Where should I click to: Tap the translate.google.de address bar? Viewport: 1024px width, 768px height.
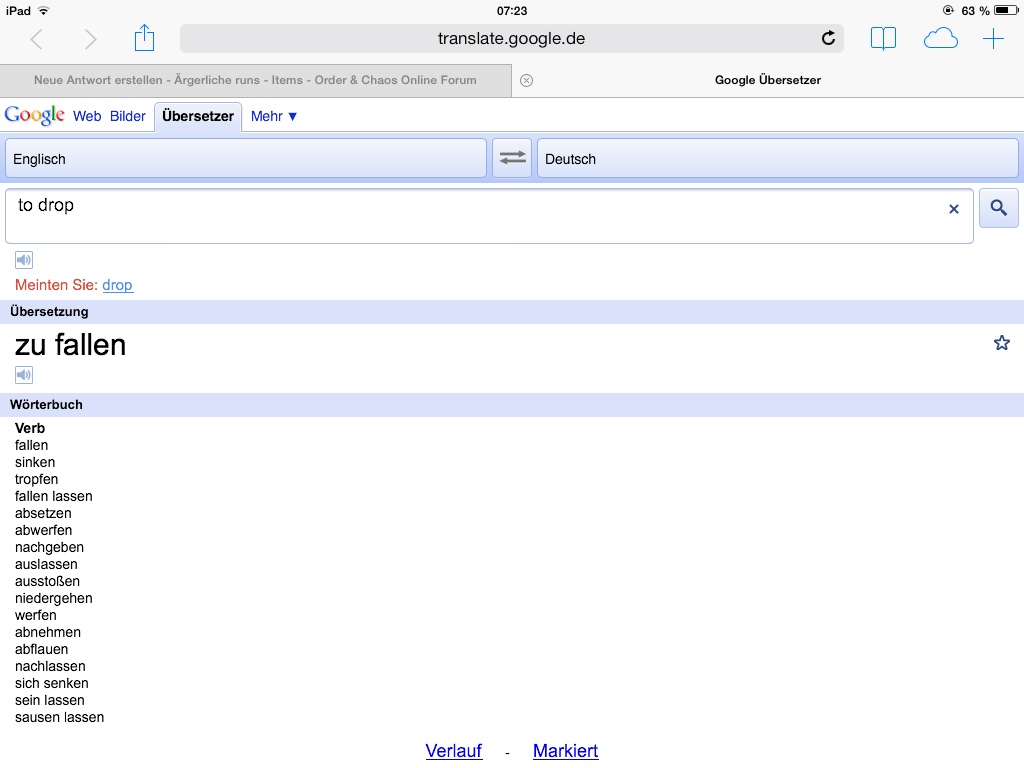coord(511,39)
